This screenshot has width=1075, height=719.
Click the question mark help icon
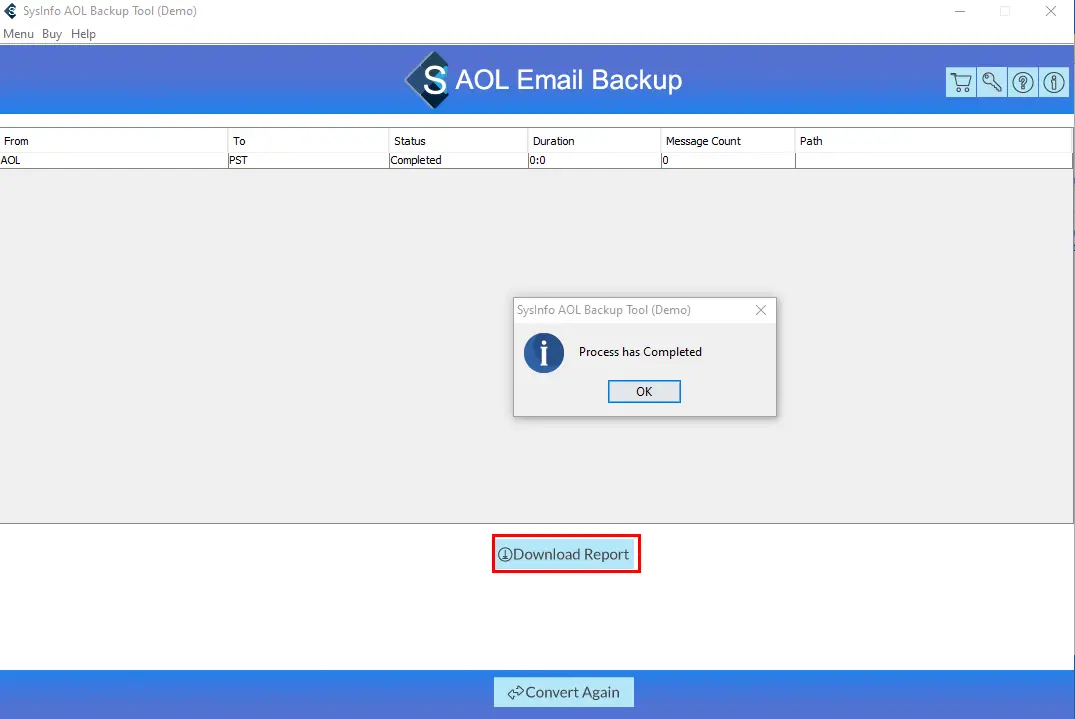point(1022,82)
